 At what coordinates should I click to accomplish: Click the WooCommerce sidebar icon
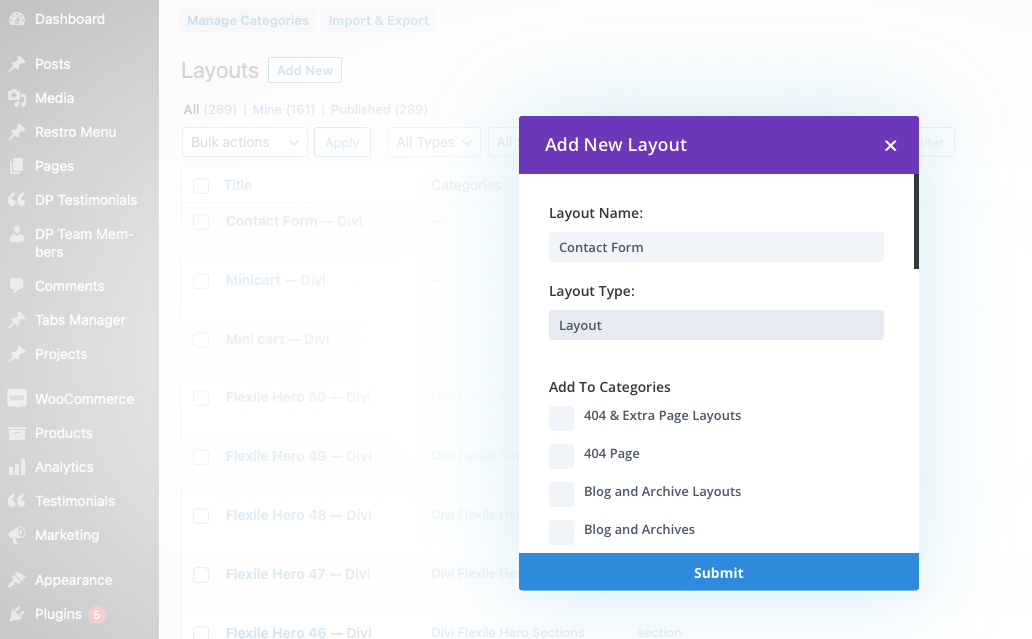pos(16,398)
